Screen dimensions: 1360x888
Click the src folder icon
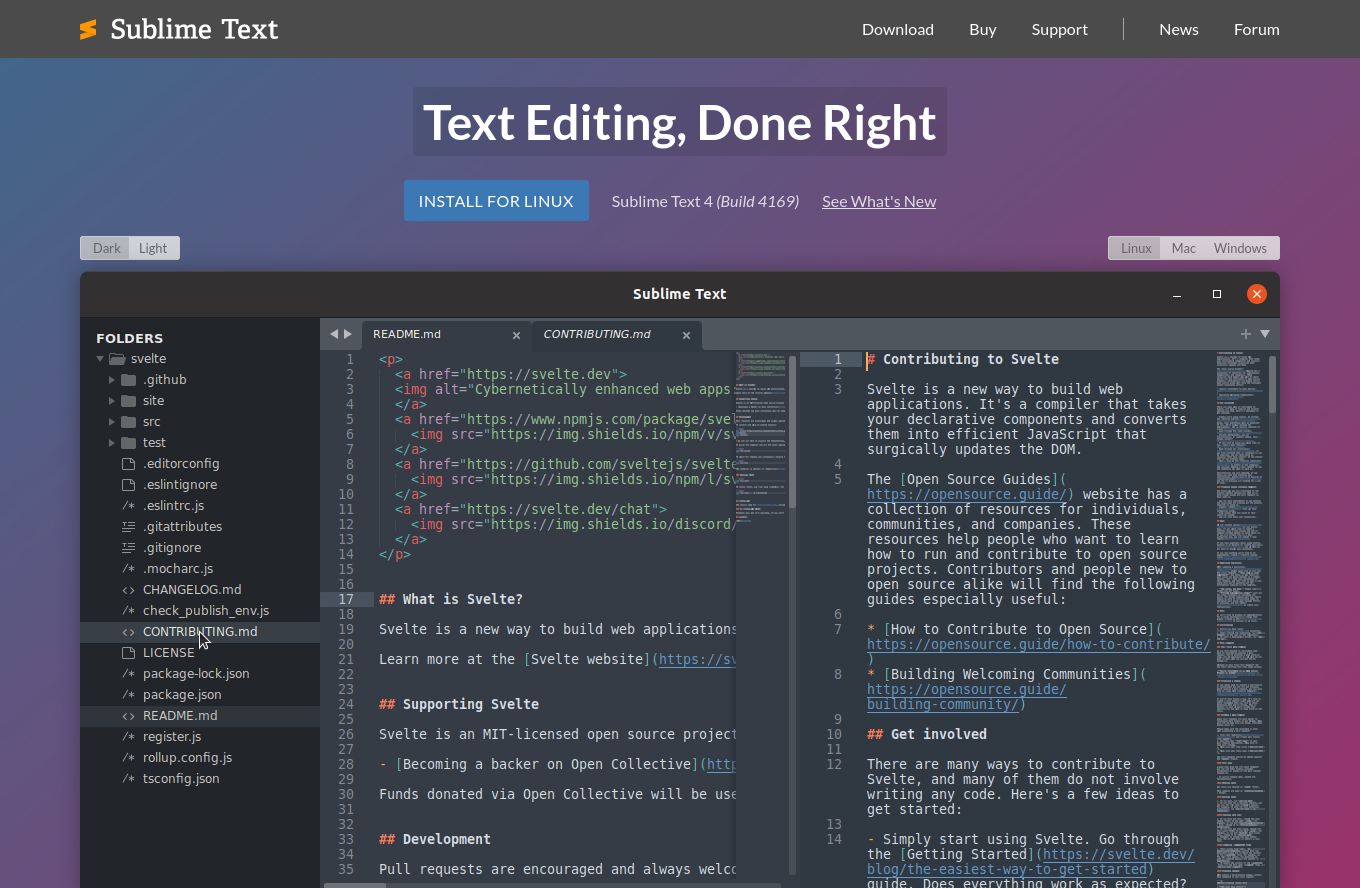point(128,422)
